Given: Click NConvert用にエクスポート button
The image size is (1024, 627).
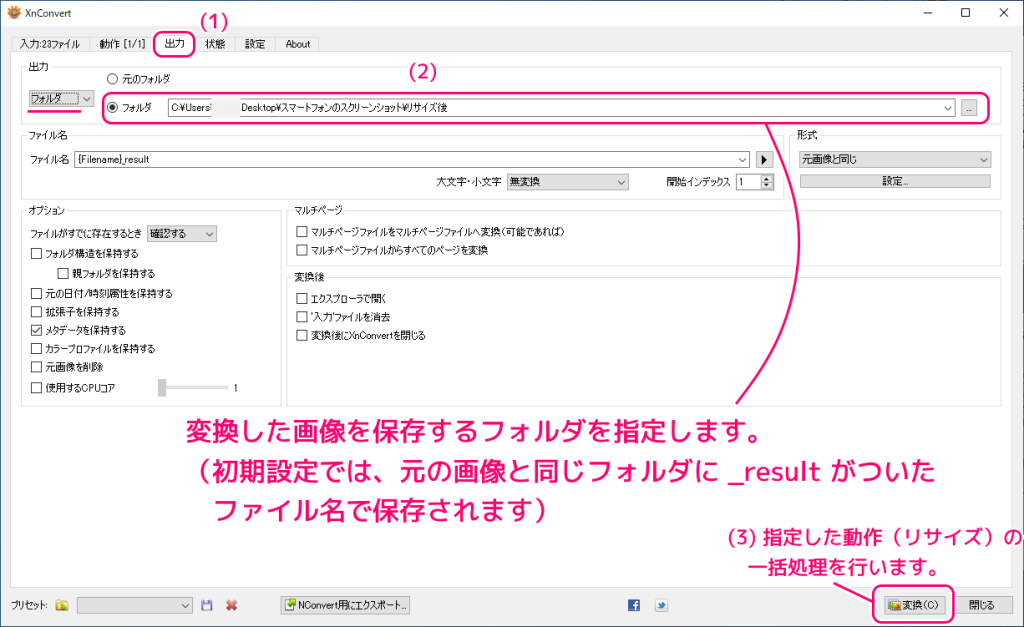Looking at the screenshot, I should tap(345, 605).
